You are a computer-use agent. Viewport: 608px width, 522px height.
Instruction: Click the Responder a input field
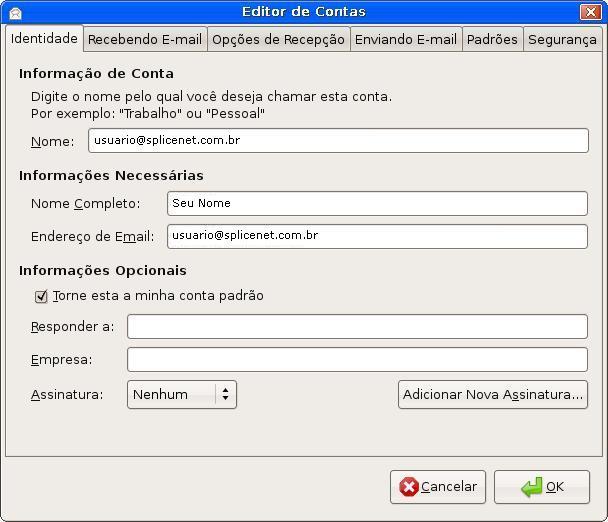pos(356,327)
